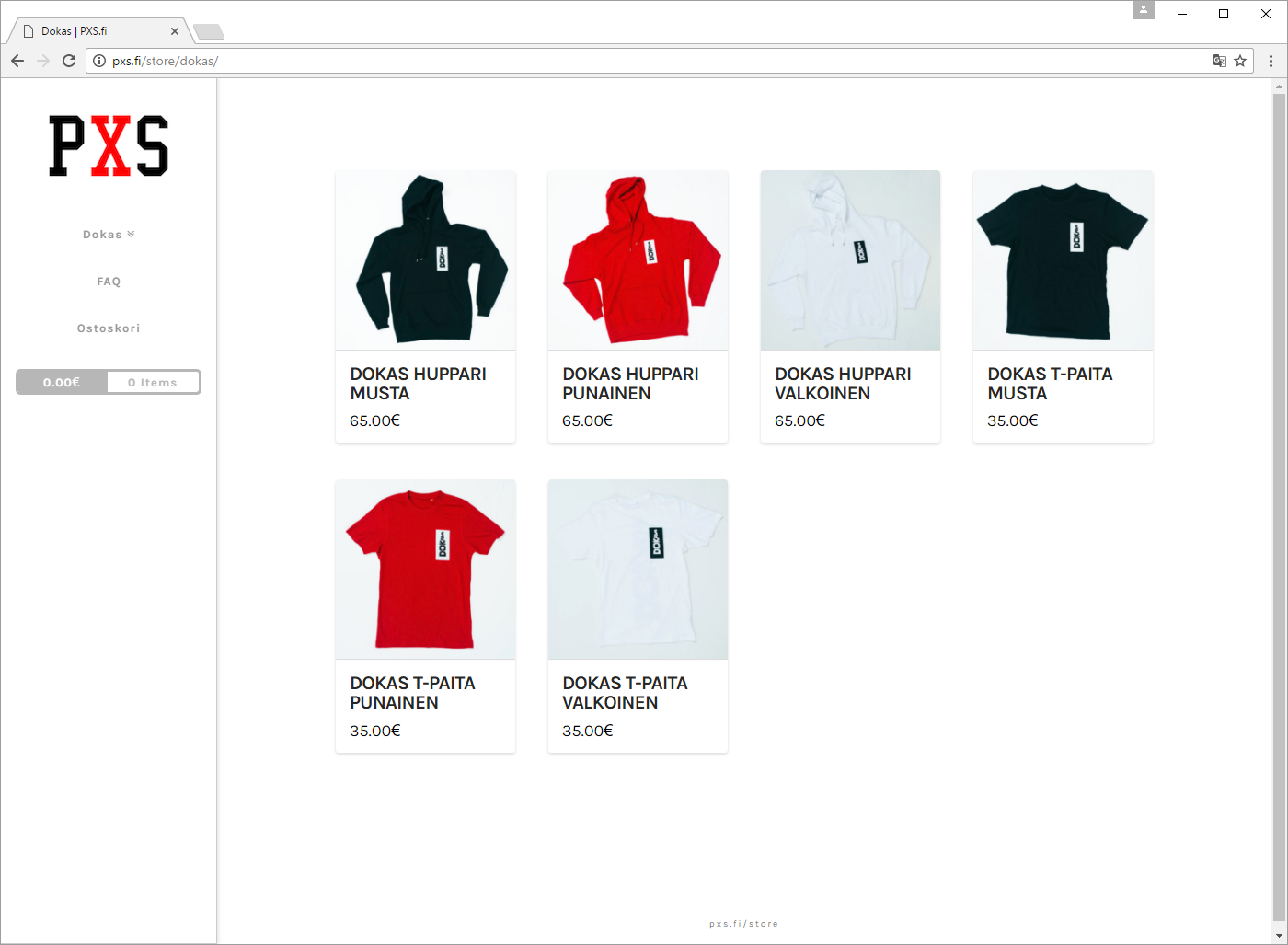Viewport: 1288px width, 945px height.
Task: Open the pxs.fi/store footer link
Action: click(x=743, y=924)
